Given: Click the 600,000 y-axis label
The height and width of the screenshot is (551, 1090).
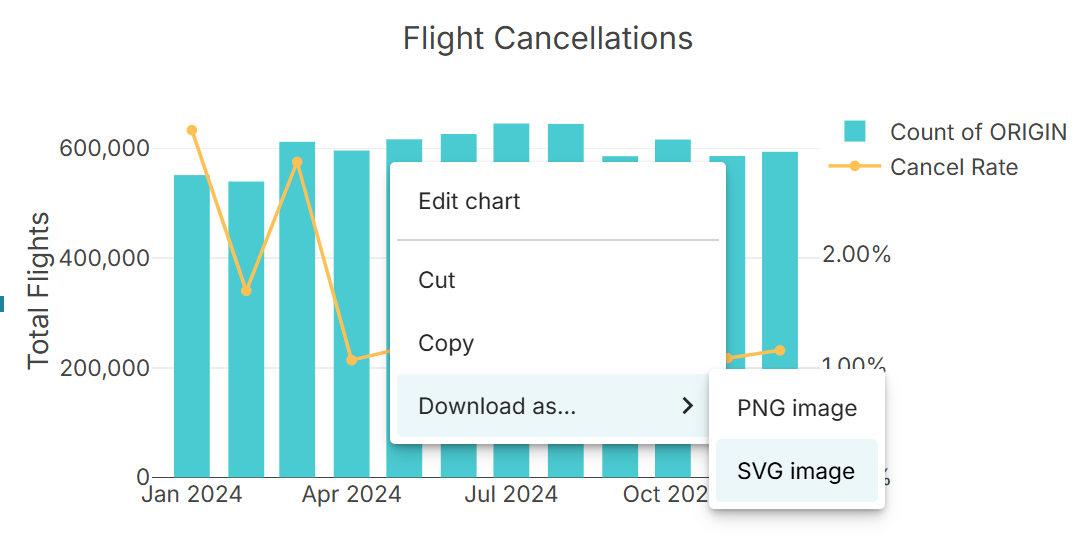Looking at the screenshot, I should (106, 148).
